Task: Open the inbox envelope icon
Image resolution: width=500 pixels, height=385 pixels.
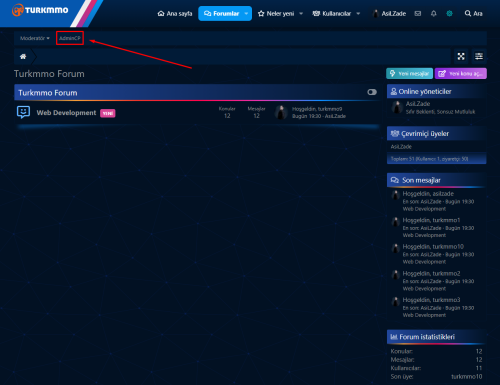Action: click(418, 13)
